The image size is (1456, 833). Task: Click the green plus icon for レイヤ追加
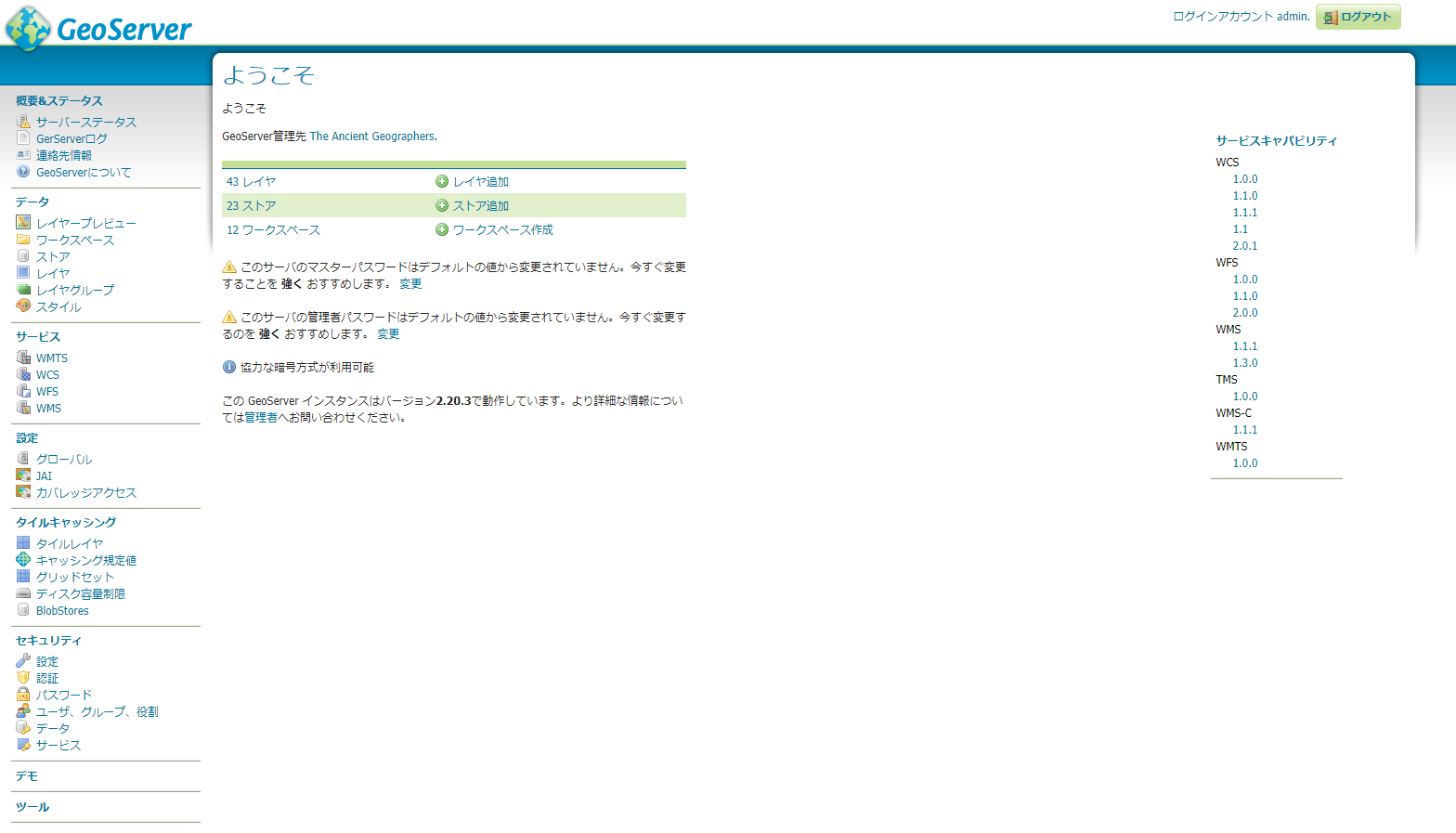click(x=442, y=182)
